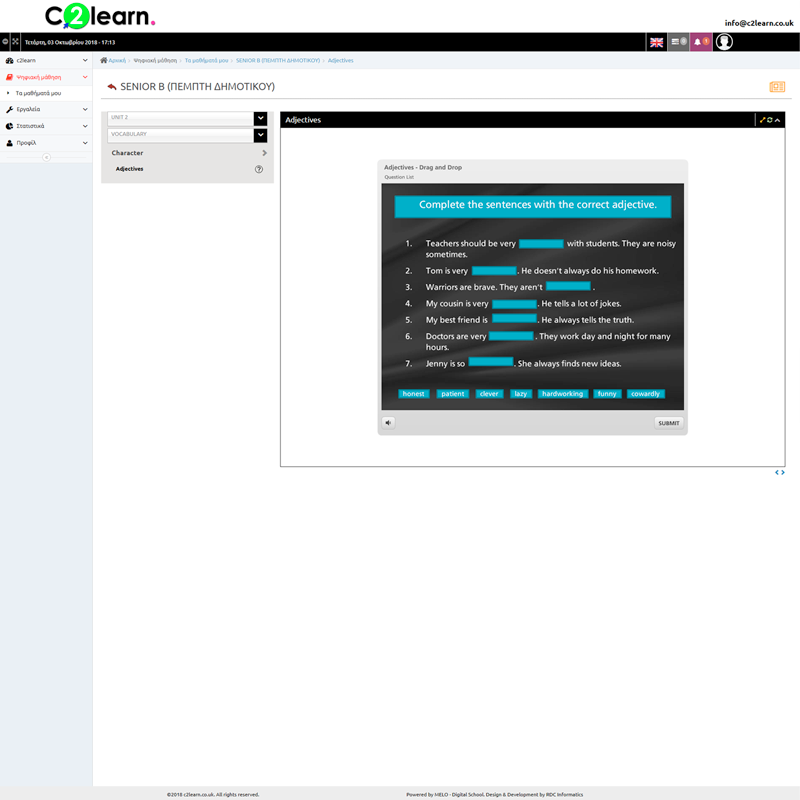The image size is (800, 800).
Task: Open the notifications bell icon
Action: [x=701, y=42]
